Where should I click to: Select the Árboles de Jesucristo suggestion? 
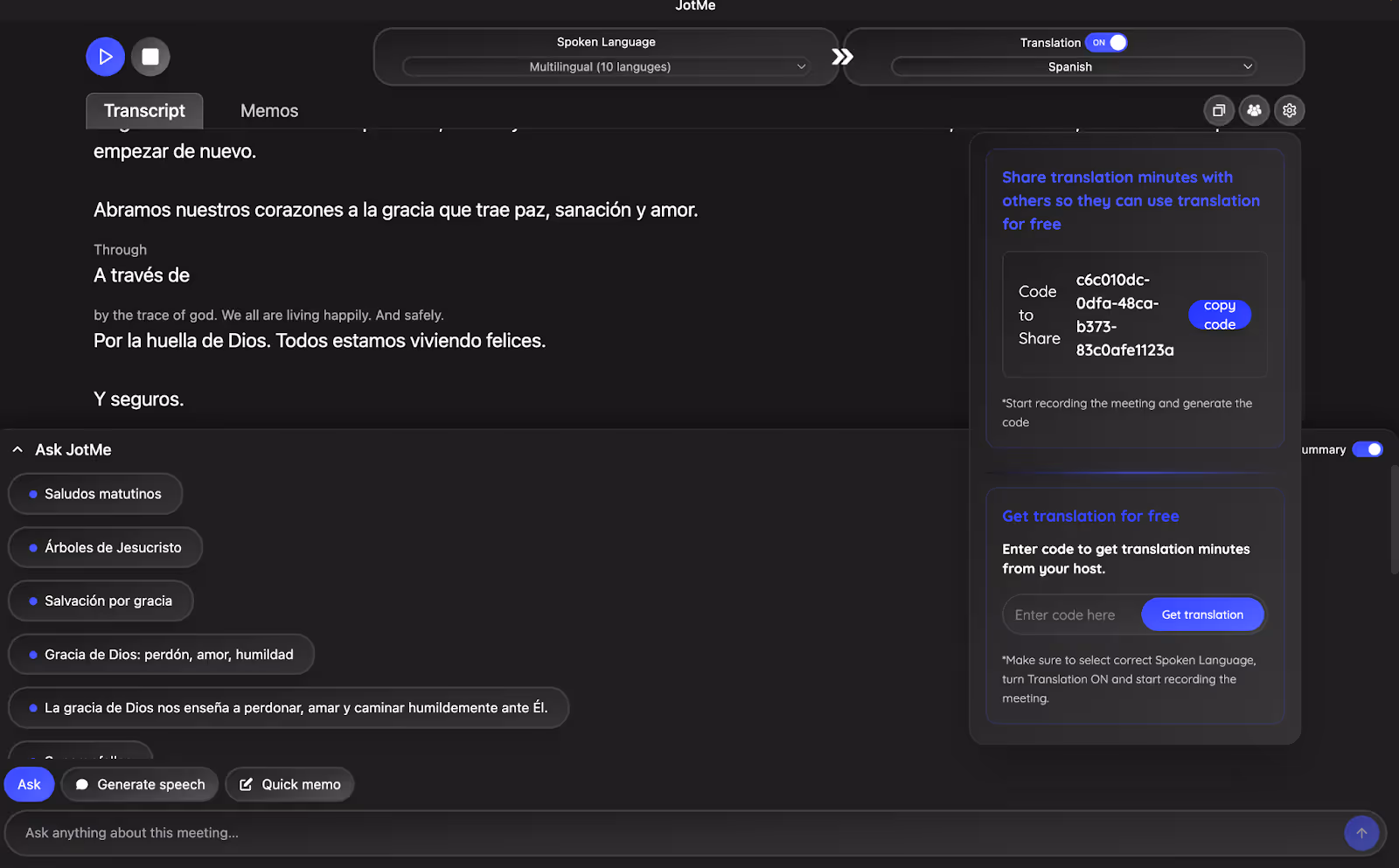[x=105, y=547]
